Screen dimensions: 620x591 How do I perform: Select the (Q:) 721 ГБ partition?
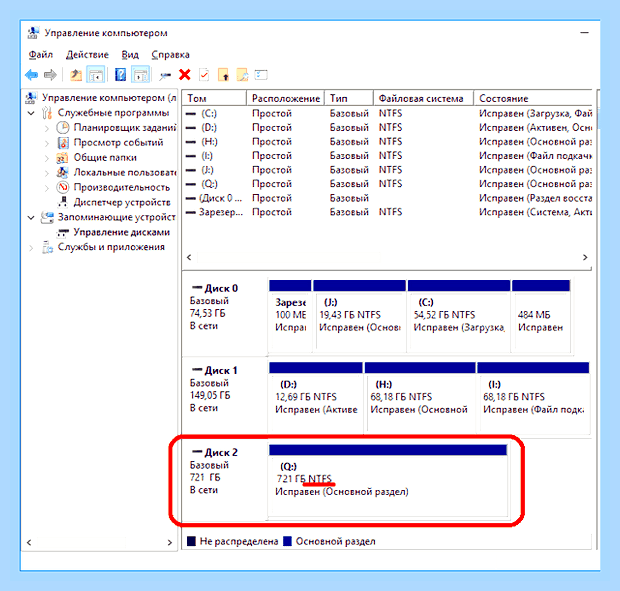pos(388,480)
